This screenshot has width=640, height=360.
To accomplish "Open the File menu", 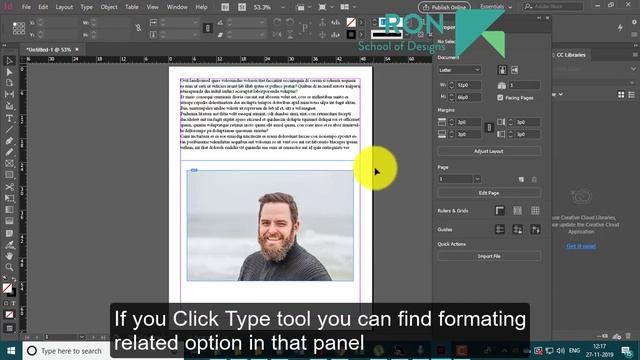I will [x=26, y=7].
